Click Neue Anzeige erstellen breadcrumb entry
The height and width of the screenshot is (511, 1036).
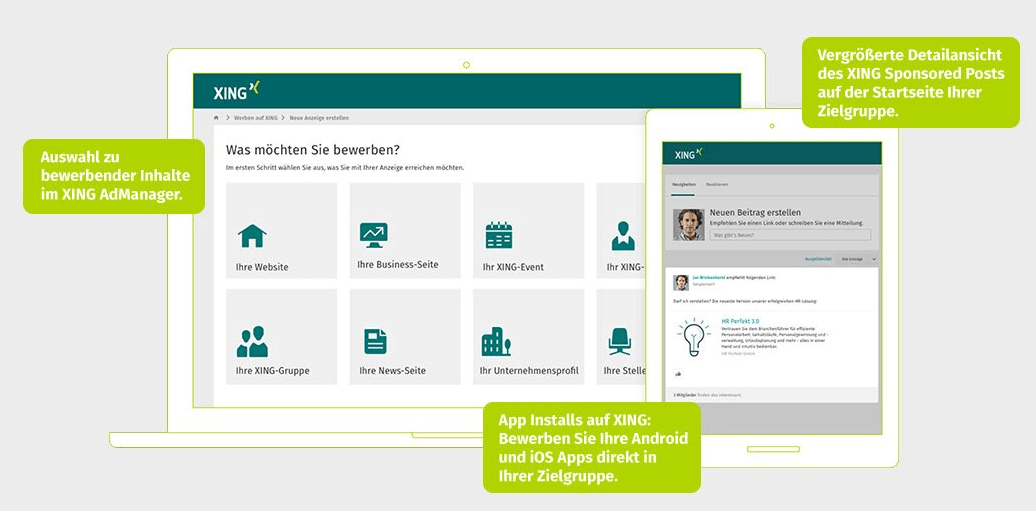319,118
